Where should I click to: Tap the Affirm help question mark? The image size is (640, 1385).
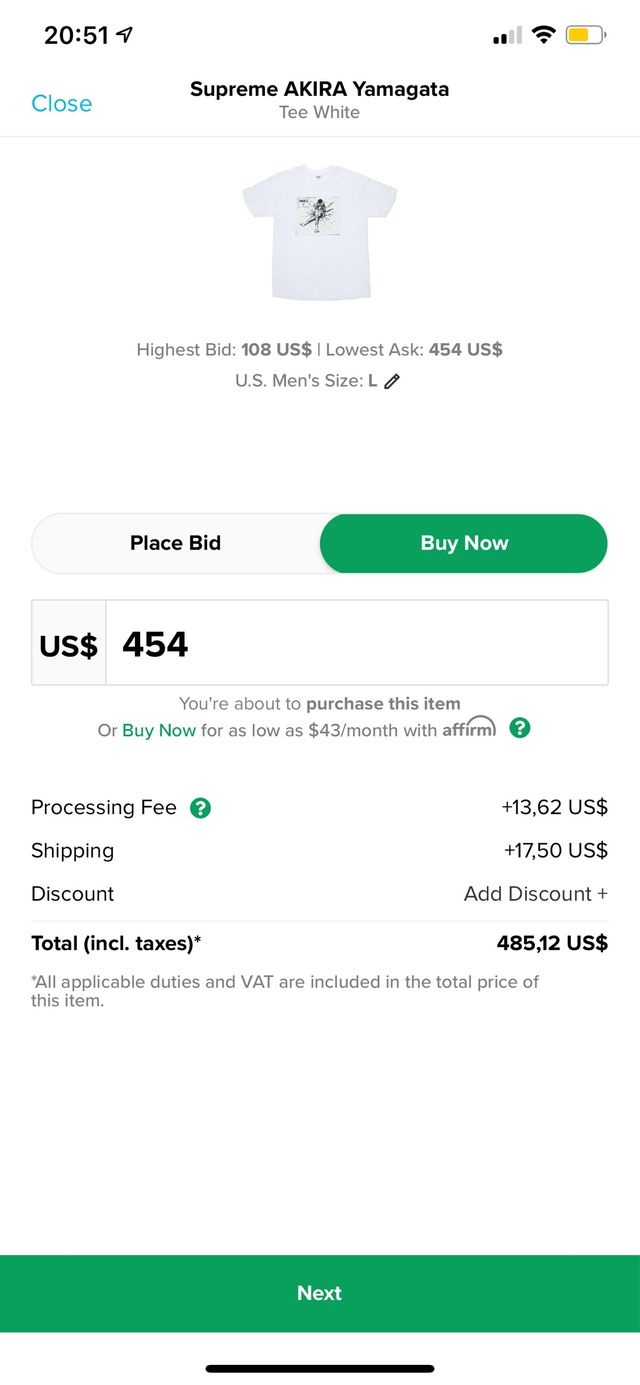coord(519,728)
